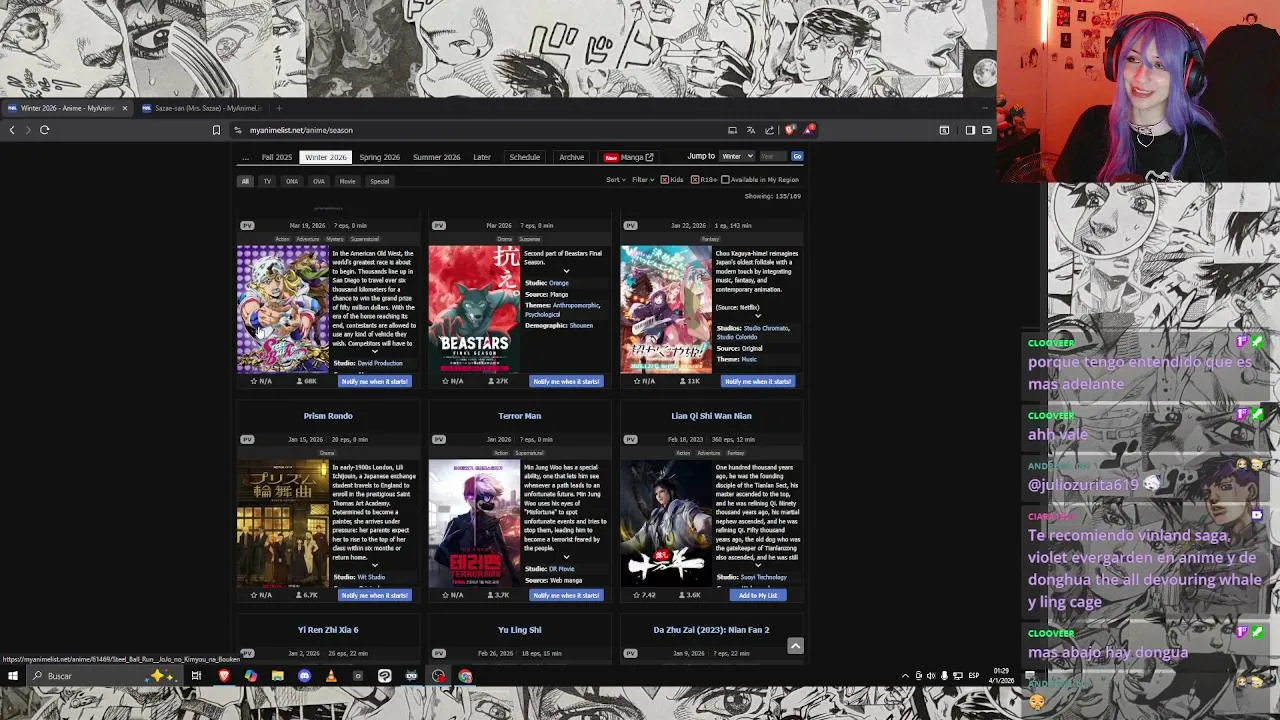Toggle the browser sidebar panel icon

970,130
